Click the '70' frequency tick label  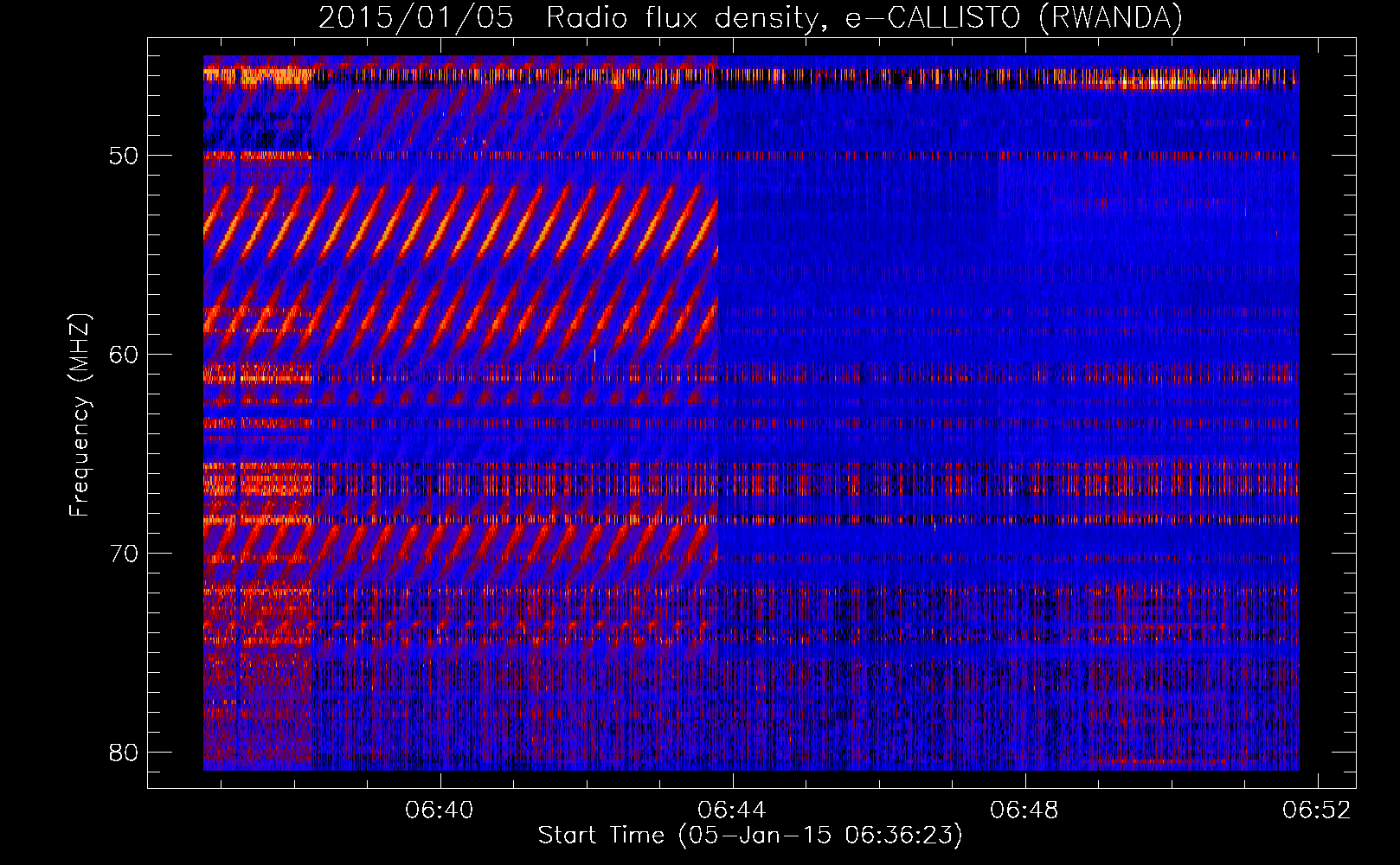pos(124,554)
